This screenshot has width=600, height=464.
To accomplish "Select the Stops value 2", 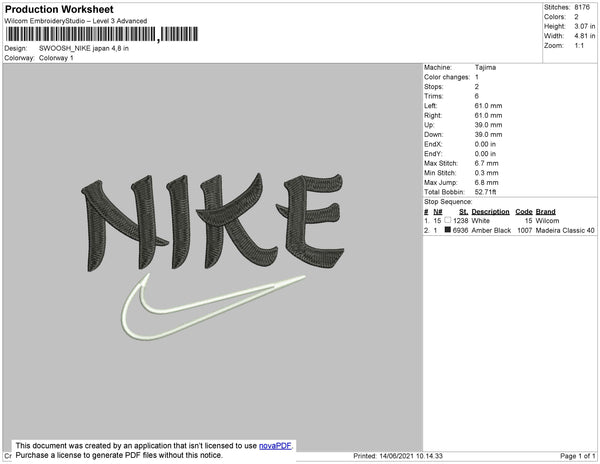I will (x=476, y=86).
